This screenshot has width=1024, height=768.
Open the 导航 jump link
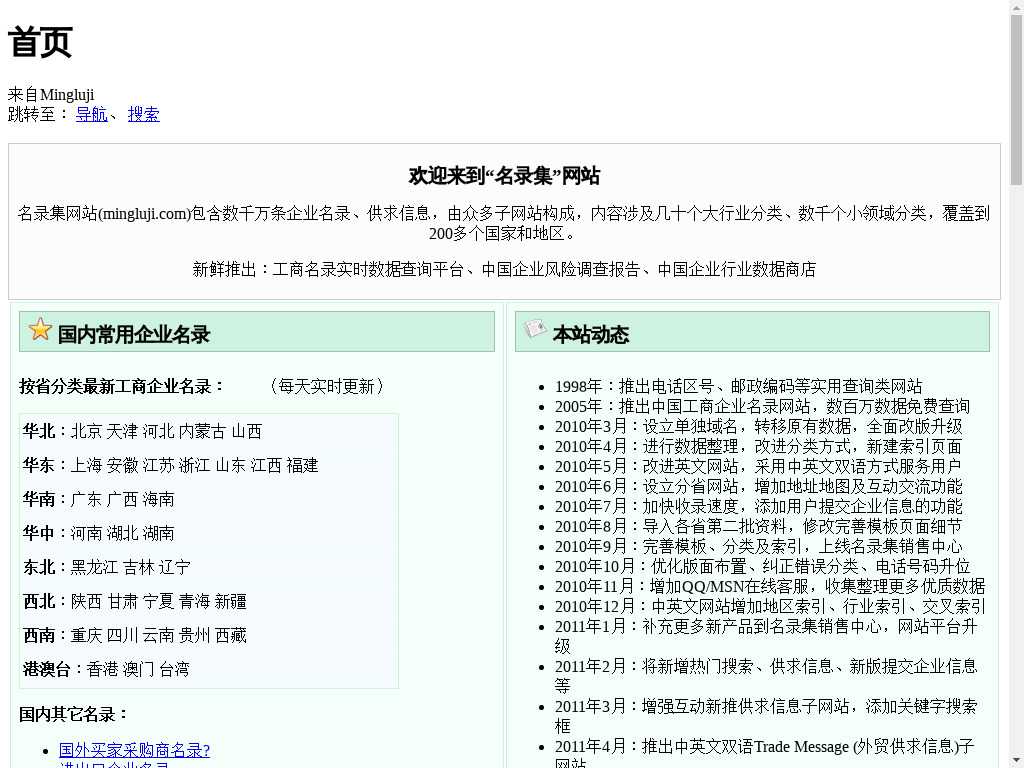pos(91,114)
